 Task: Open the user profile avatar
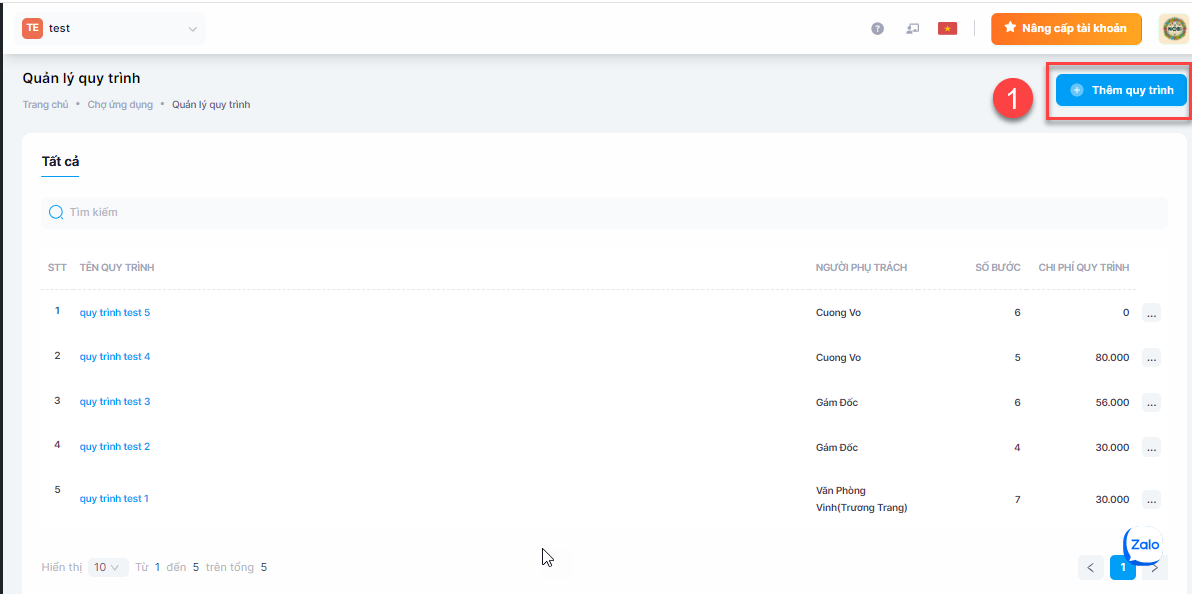tap(1173, 29)
